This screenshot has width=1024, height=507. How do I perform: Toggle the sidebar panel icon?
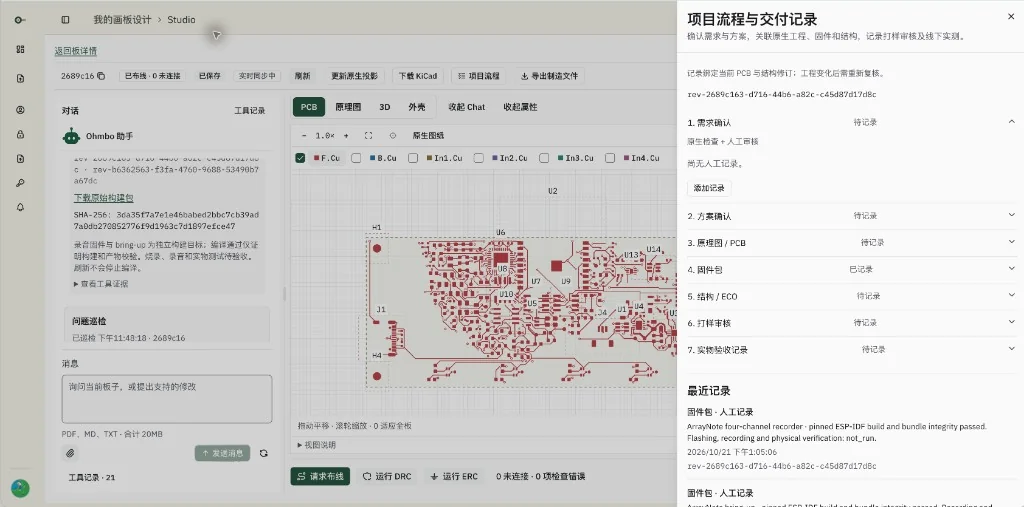click(65, 20)
